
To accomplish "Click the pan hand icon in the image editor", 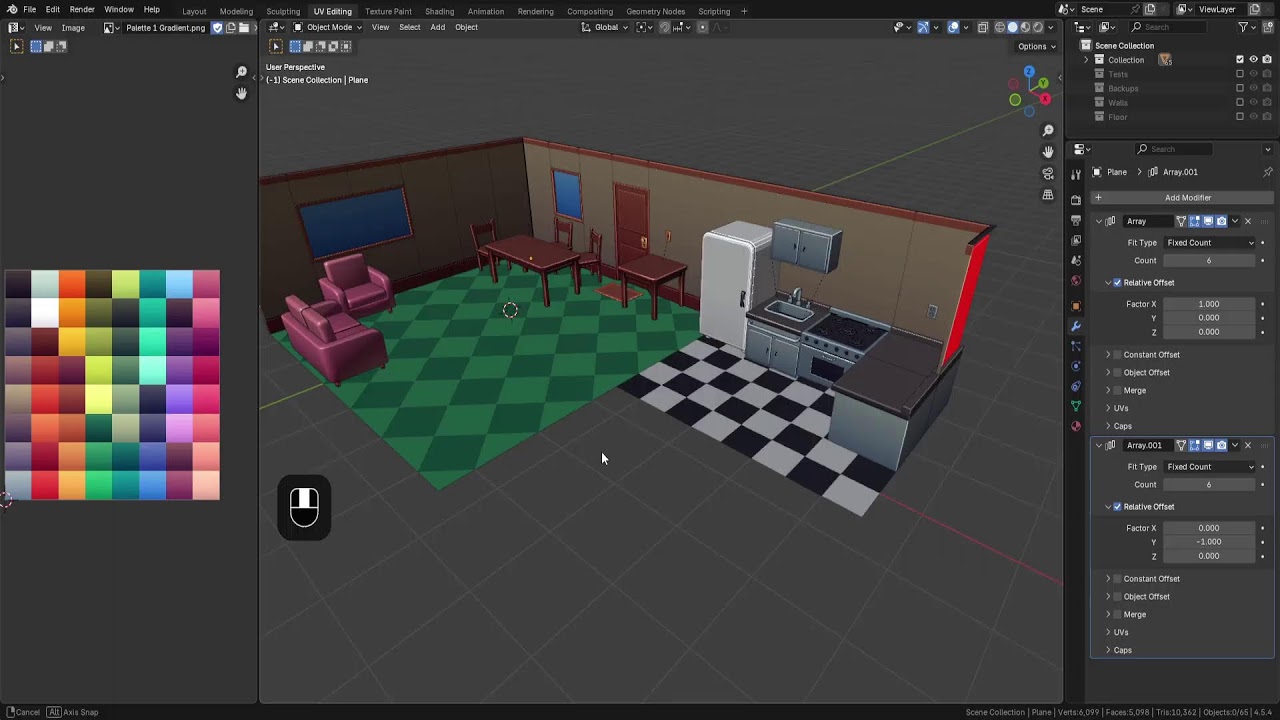I will (241, 93).
